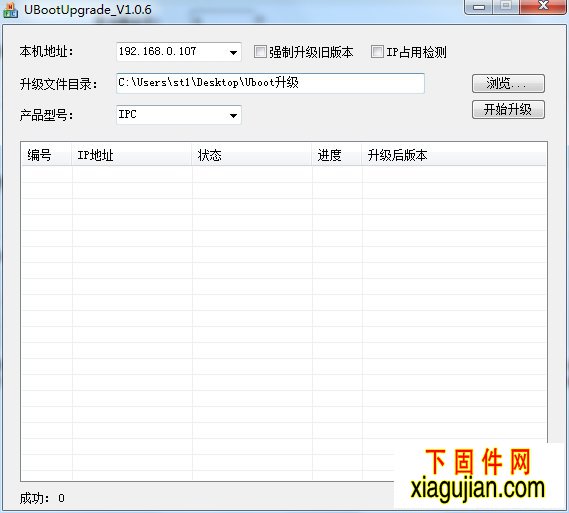Click the 状态 column header

[x=252, y=155]
